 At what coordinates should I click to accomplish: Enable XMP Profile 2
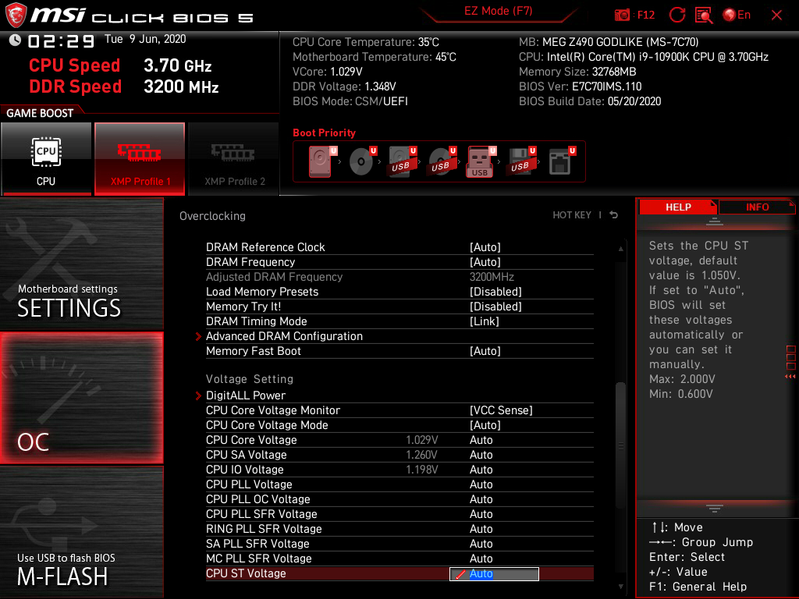[x=234, y=158]
